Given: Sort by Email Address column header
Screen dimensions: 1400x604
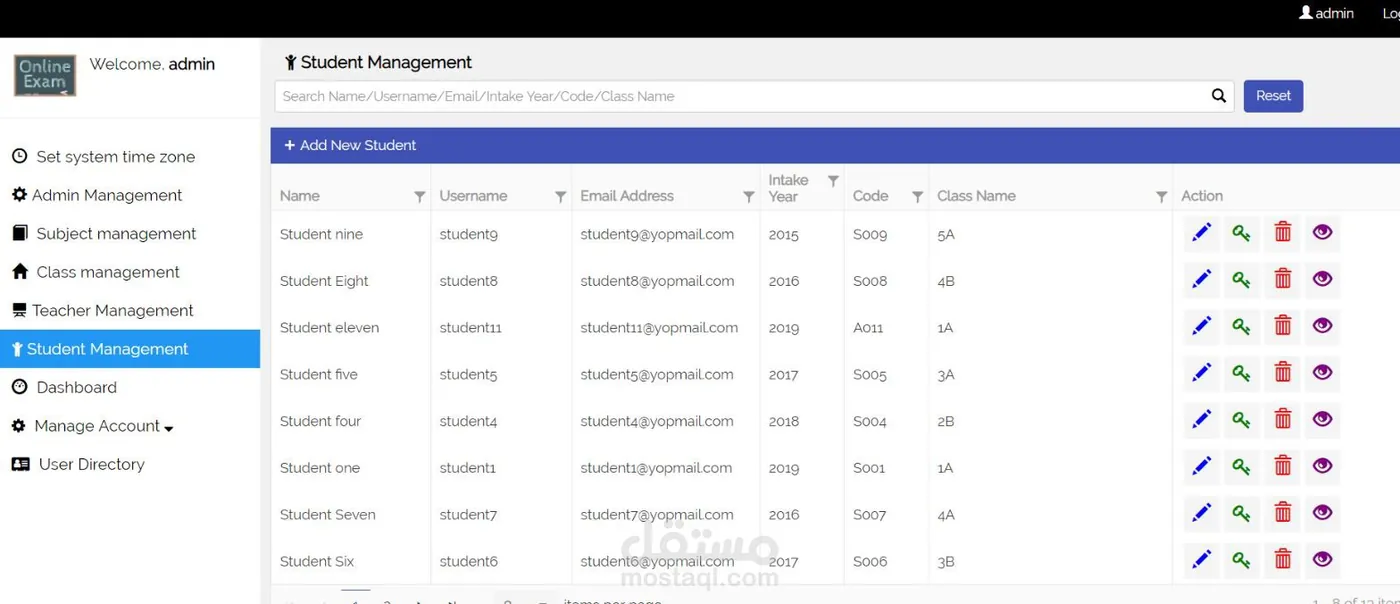Looking at the screenshot, I should coord(627,196).
